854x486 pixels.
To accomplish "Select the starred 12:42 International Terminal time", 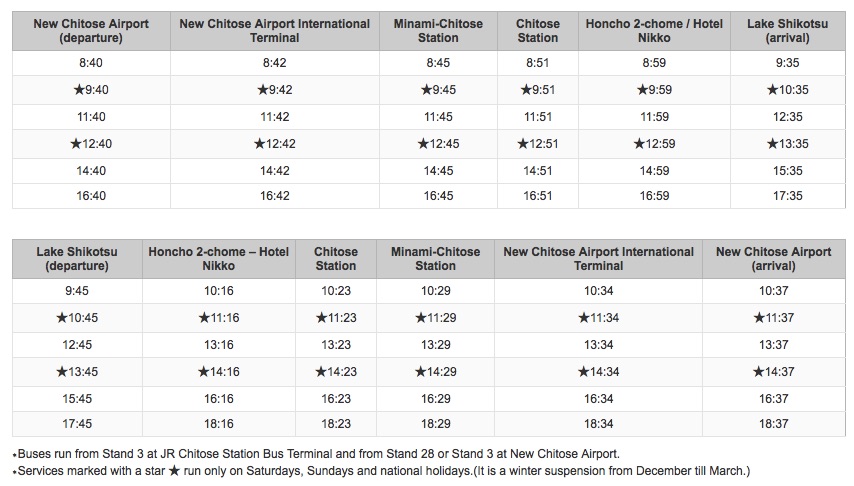I will 274,144.
